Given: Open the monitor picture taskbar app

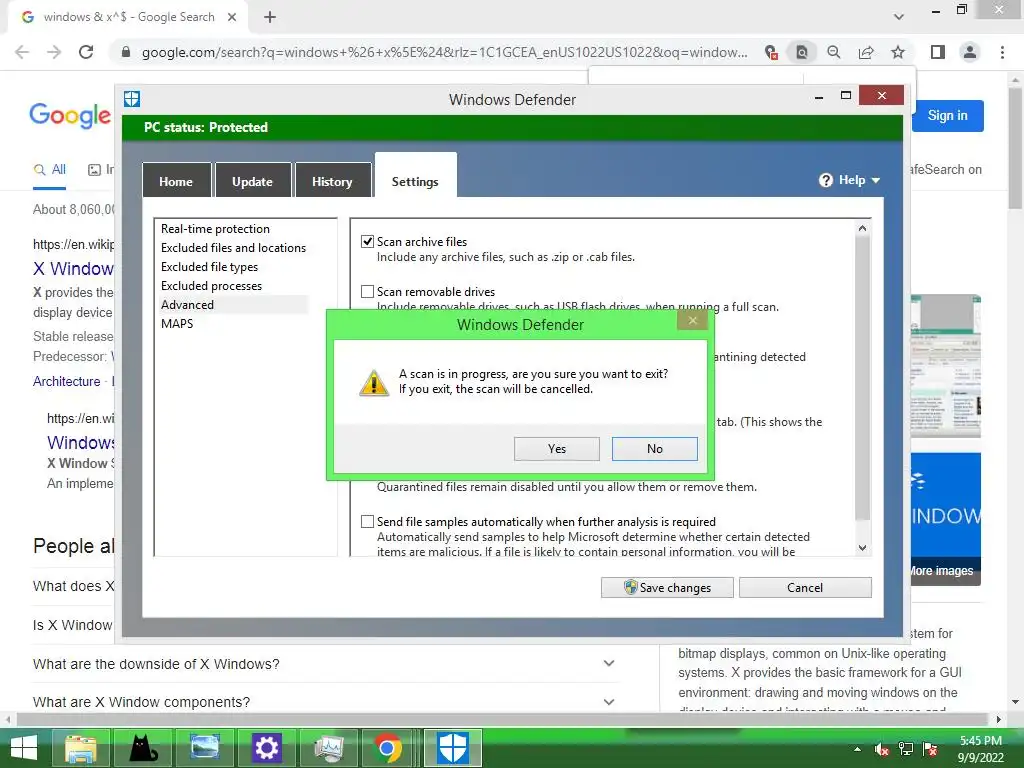Looking at the screenshot, I should (205, 748).
